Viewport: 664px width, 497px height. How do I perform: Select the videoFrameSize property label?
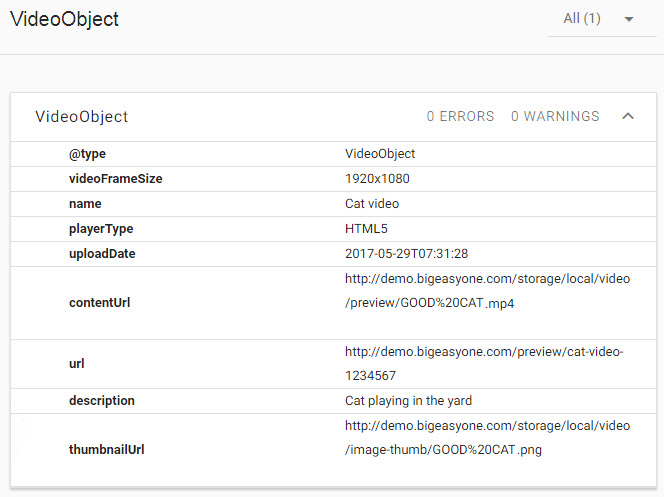pyautogui.click(x=115, y=179)
